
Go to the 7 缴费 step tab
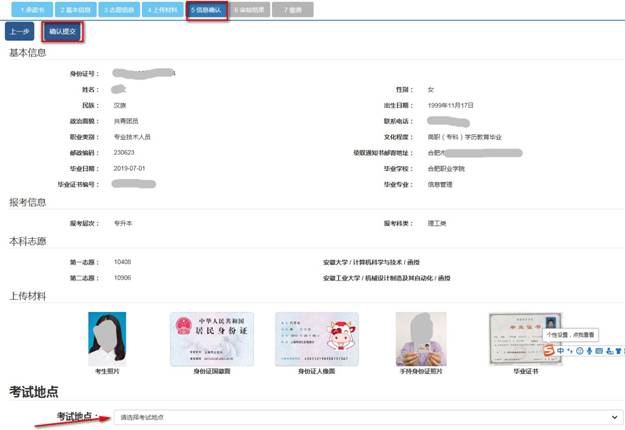[294, 8]
